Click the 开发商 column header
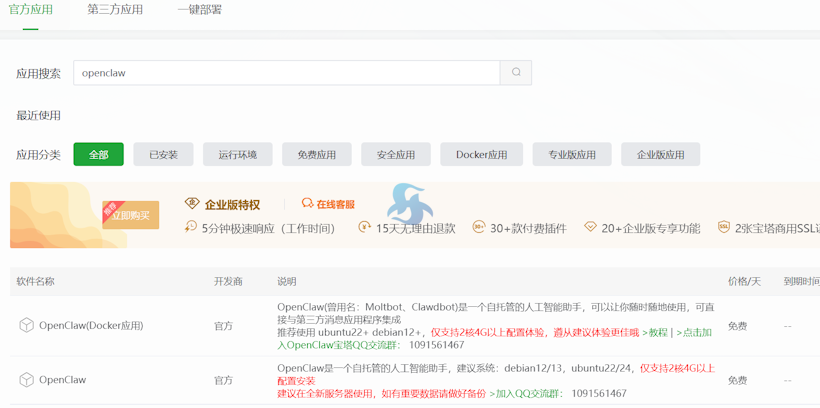 coord(228,281)
